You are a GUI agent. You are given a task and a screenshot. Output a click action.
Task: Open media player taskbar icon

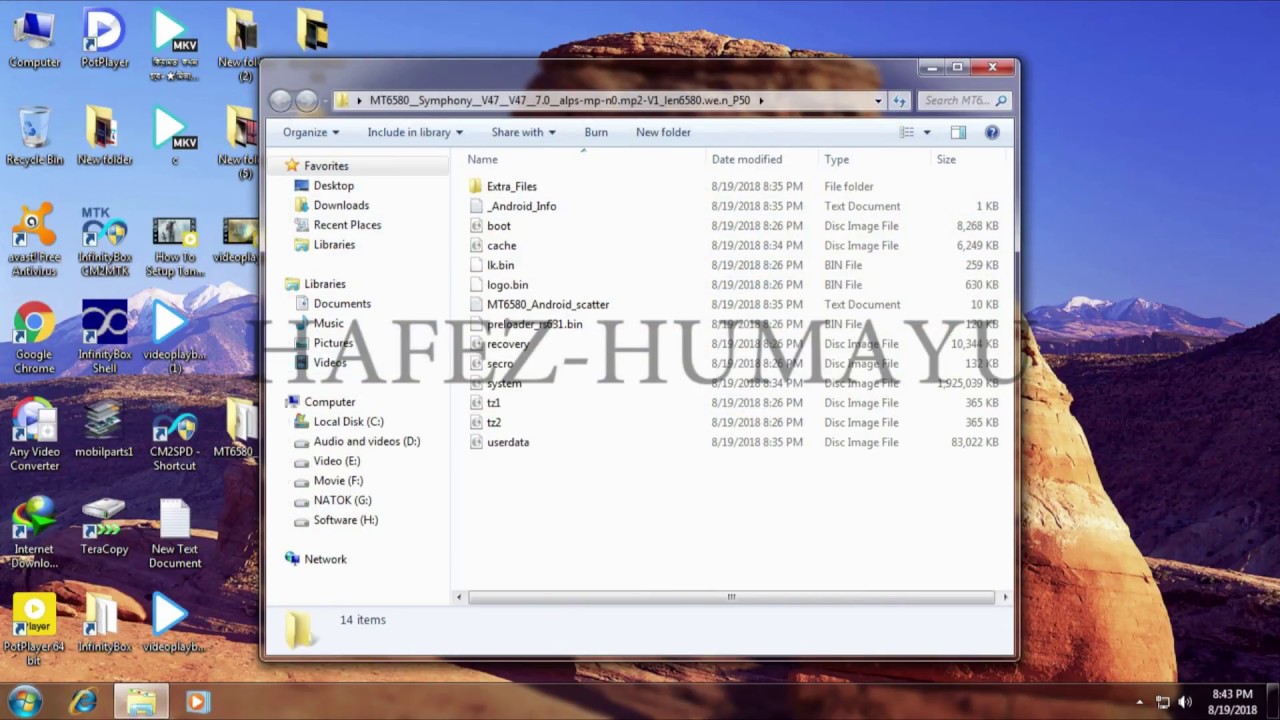[197, 702]
